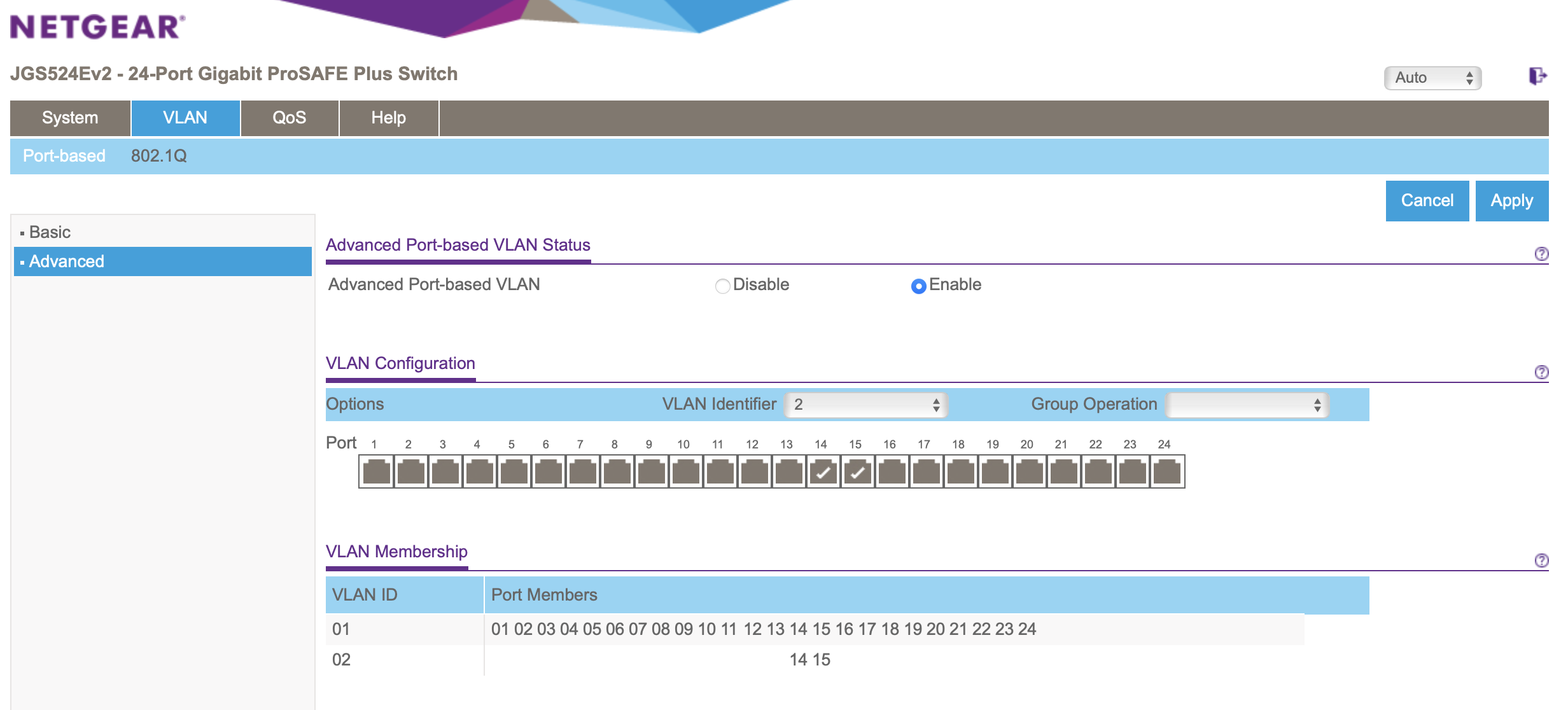The width and height of the screenshot is (1568, 710).
Task: Select port 1 icon in port grid
Action: tap(377, 472)
